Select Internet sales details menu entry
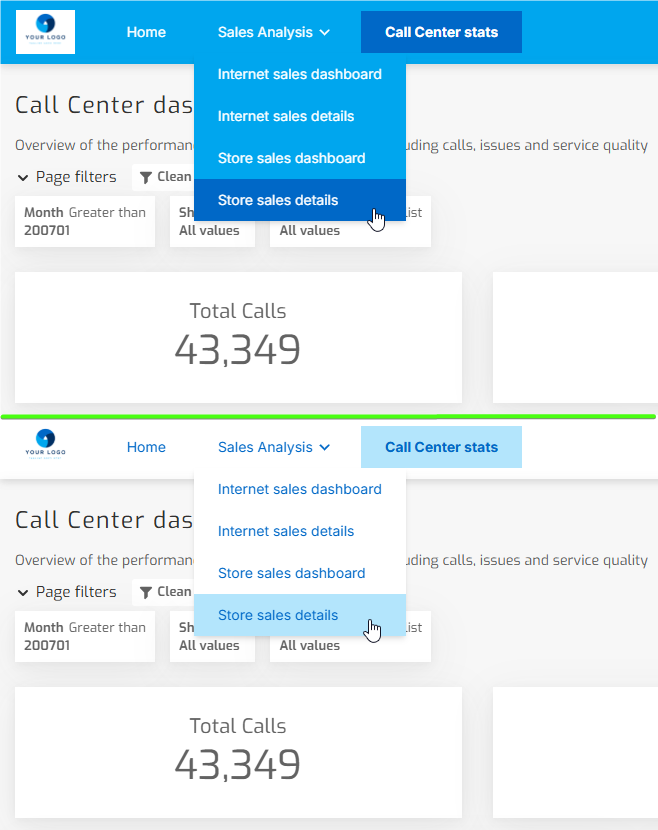The width and height of the screenshot is (658, 830). [x=286, y=116]
